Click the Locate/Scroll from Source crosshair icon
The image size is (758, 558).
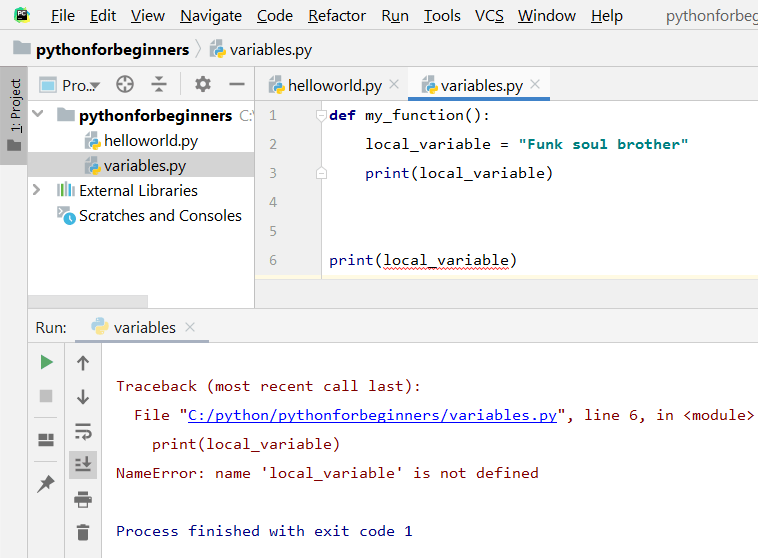pos(125,84)
